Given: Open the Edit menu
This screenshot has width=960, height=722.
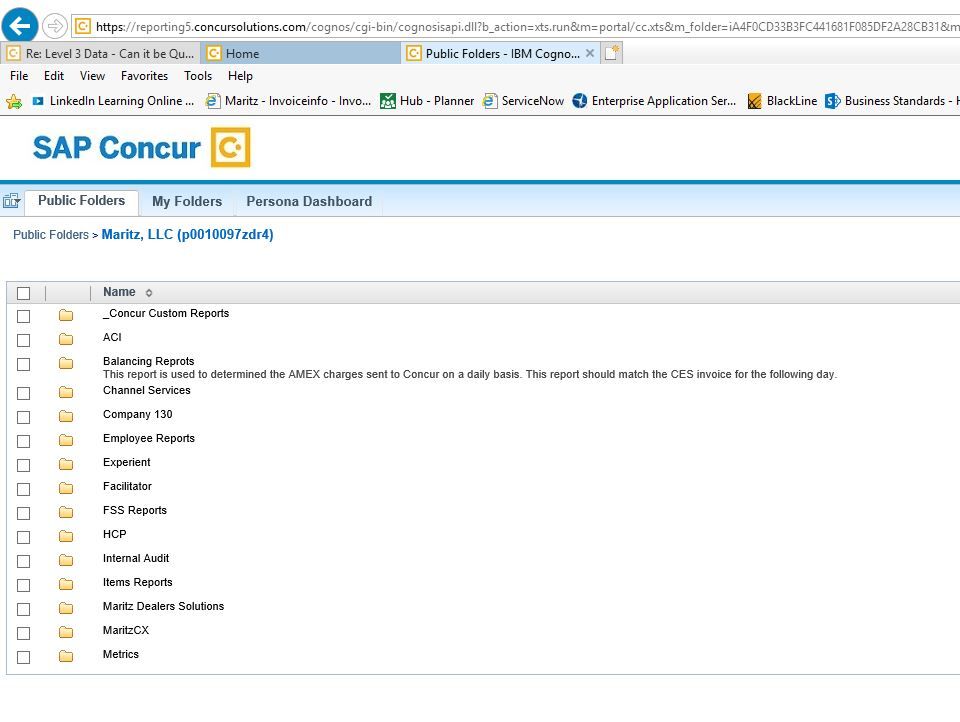Looking at the screenshot, I should click(54, 76).
